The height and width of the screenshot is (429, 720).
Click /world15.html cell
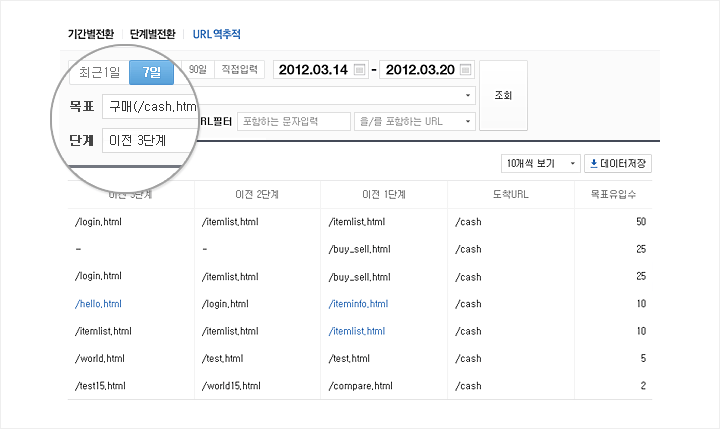pyautogui.click(x=231, y=386)
